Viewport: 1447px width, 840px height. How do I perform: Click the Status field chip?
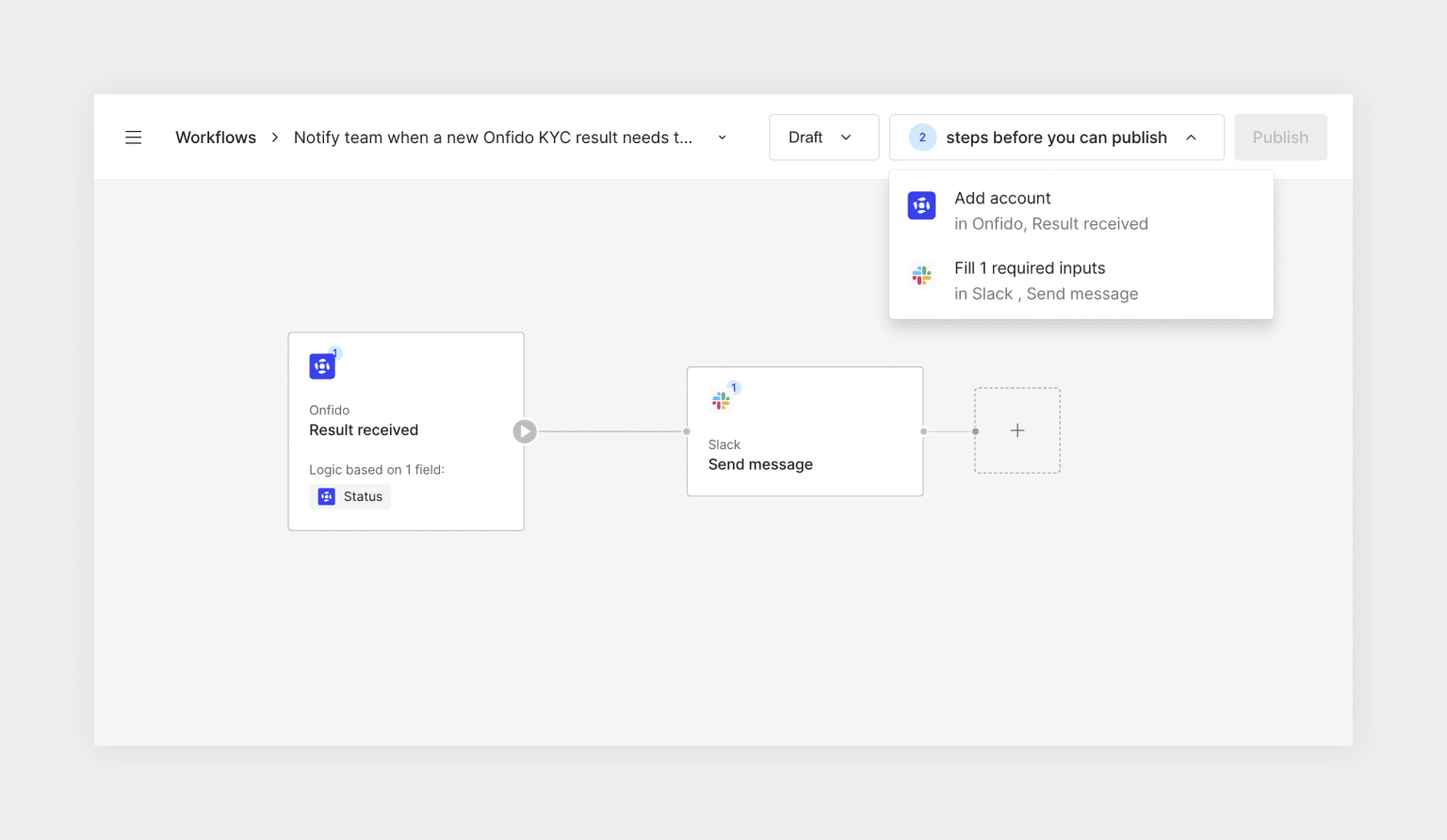tap(350, 496)
